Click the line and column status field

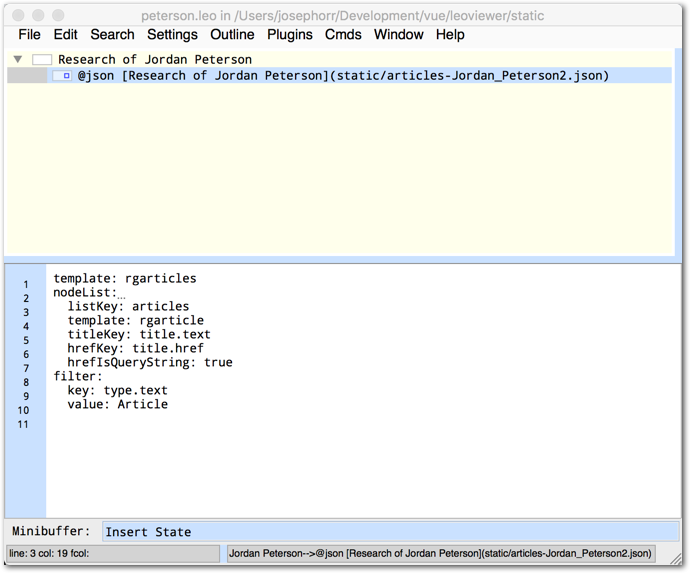tap(113, 553)
